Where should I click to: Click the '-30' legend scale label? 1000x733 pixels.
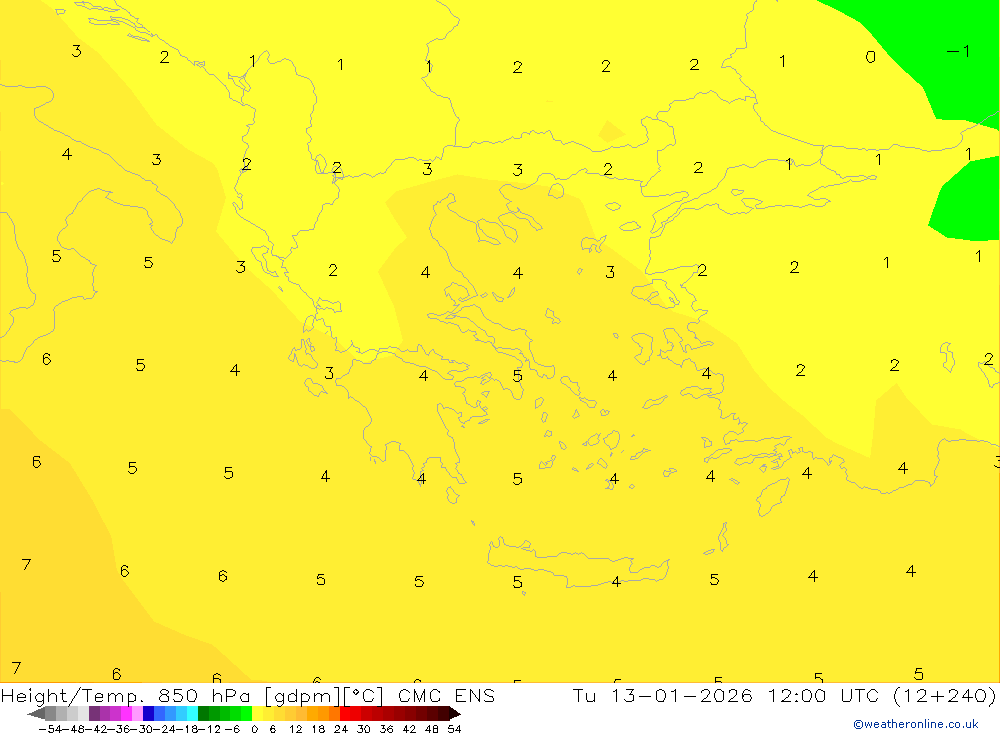(142, 729)
